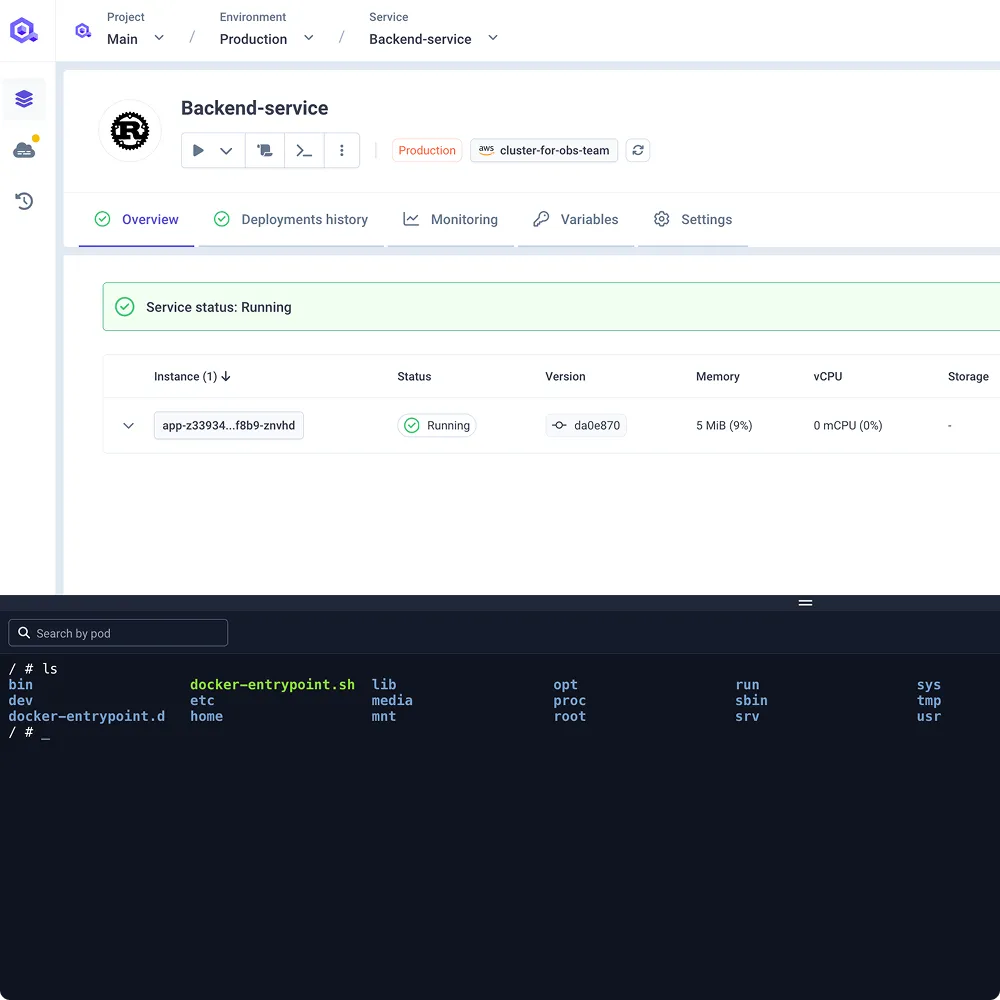This screenshot has height=1000, width=1000.
Task: Click the Production environment badge
Action: 427,151
